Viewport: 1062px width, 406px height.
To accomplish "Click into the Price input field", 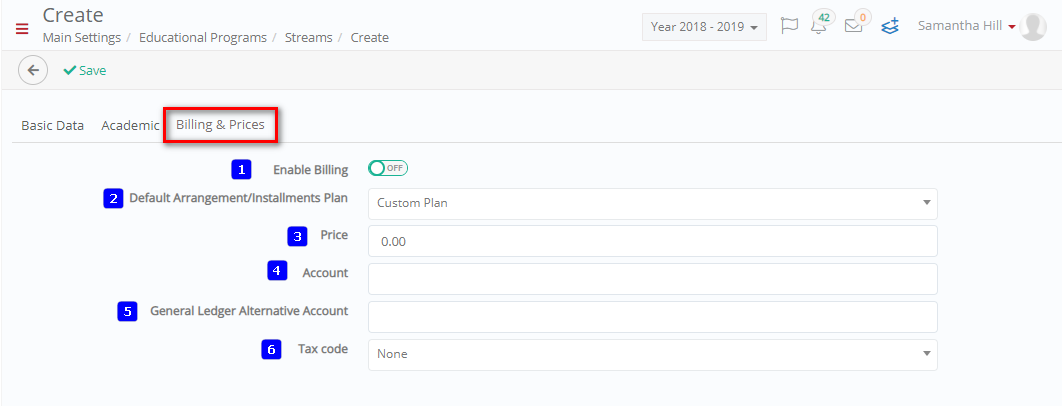I will [x=652, y=241].
